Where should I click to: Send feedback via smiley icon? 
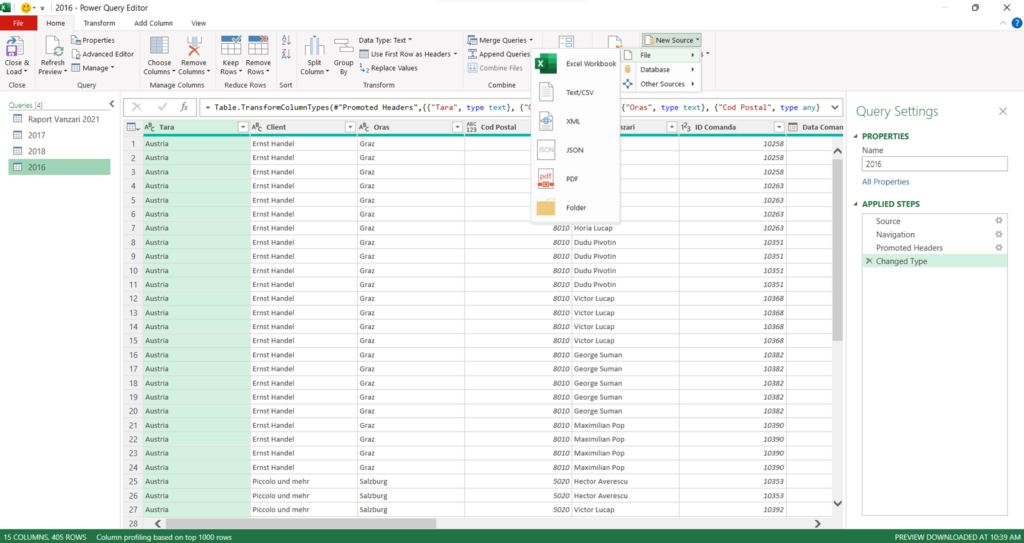point(26,8)
